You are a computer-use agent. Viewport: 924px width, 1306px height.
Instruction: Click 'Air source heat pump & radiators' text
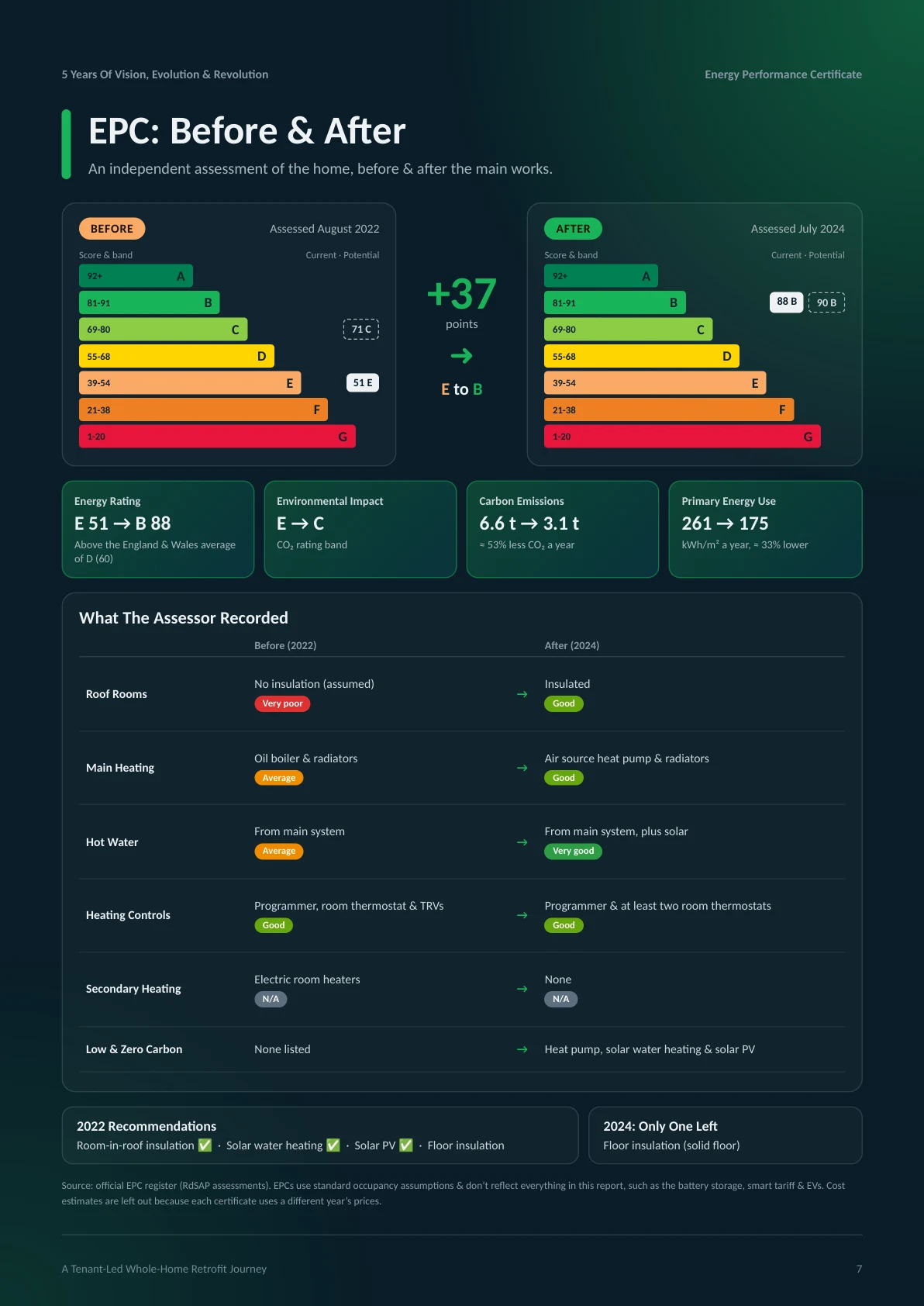pyautogui.click(x=626, y=758)
